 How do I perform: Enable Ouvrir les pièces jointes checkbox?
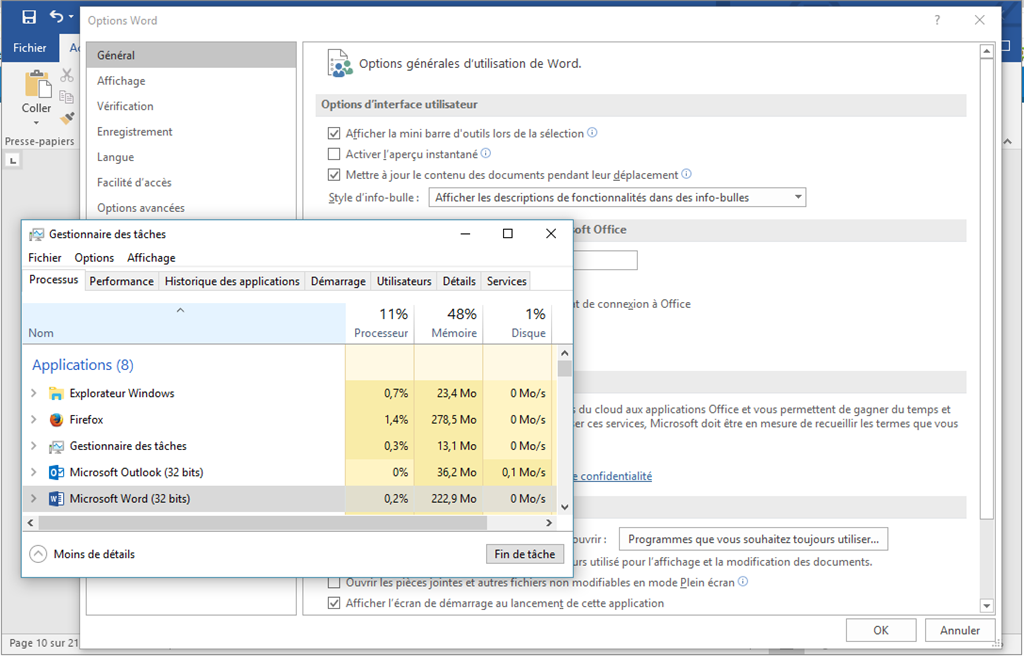(334, 582)
